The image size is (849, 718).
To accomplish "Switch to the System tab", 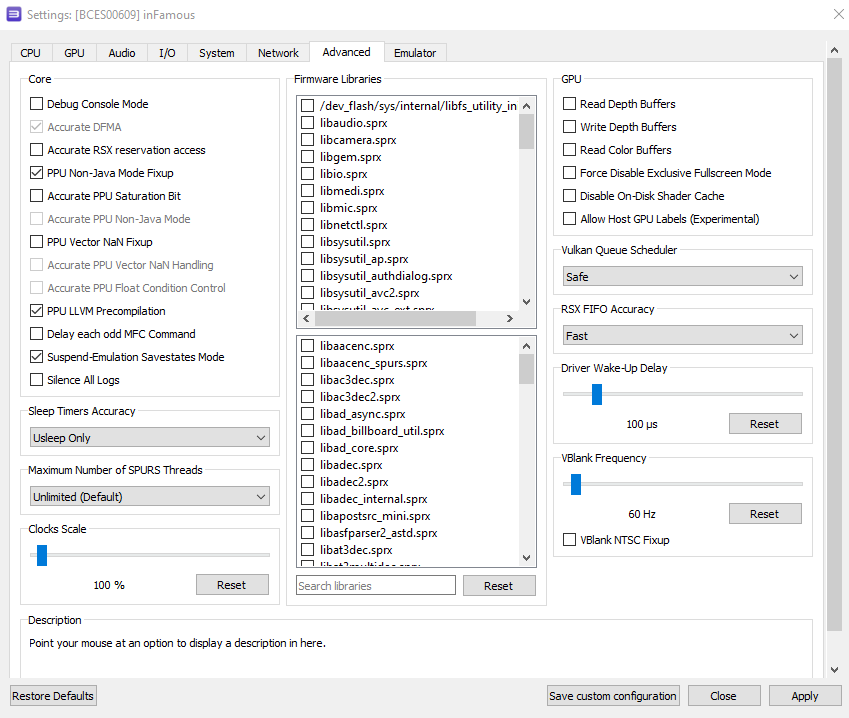I will [x=217, y=53].
